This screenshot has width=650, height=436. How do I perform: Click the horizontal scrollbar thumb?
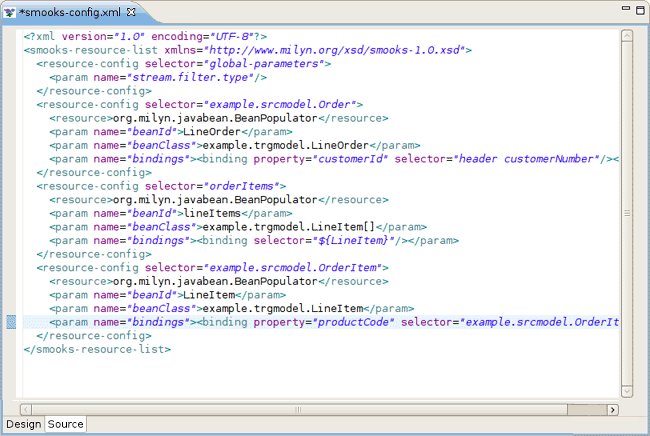coord(299,409)
